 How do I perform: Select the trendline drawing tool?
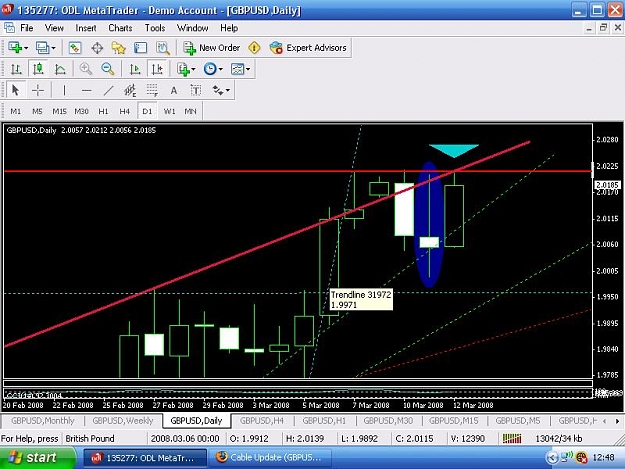tap(108, 90)
